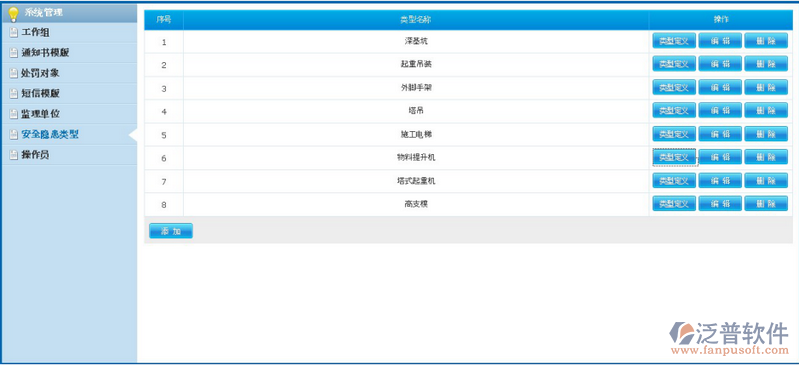Open the 工作组 menu item
Screen dimensions: 799x366
click(68, 33)
